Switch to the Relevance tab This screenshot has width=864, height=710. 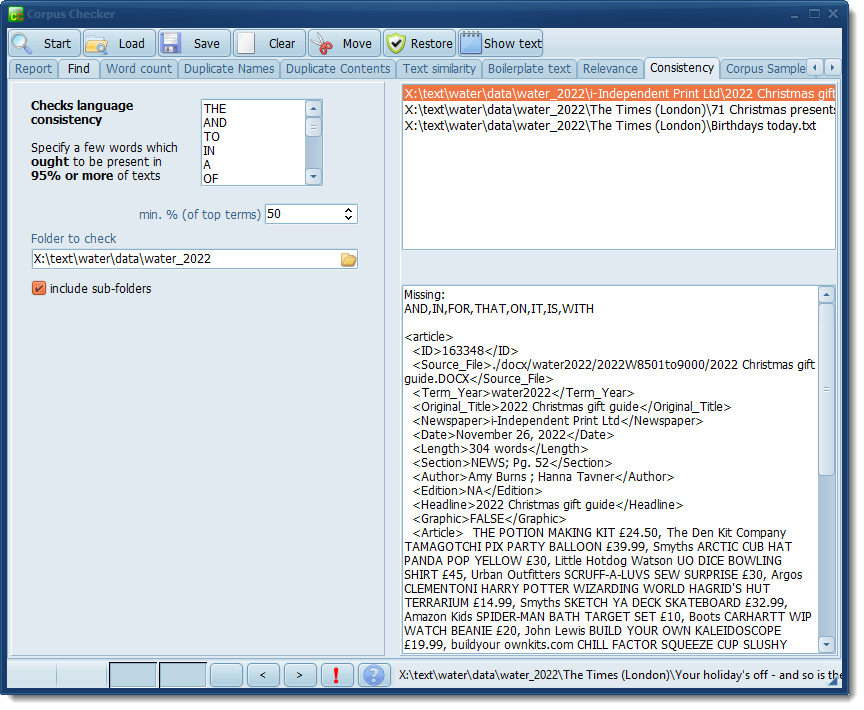pos(611,69)
